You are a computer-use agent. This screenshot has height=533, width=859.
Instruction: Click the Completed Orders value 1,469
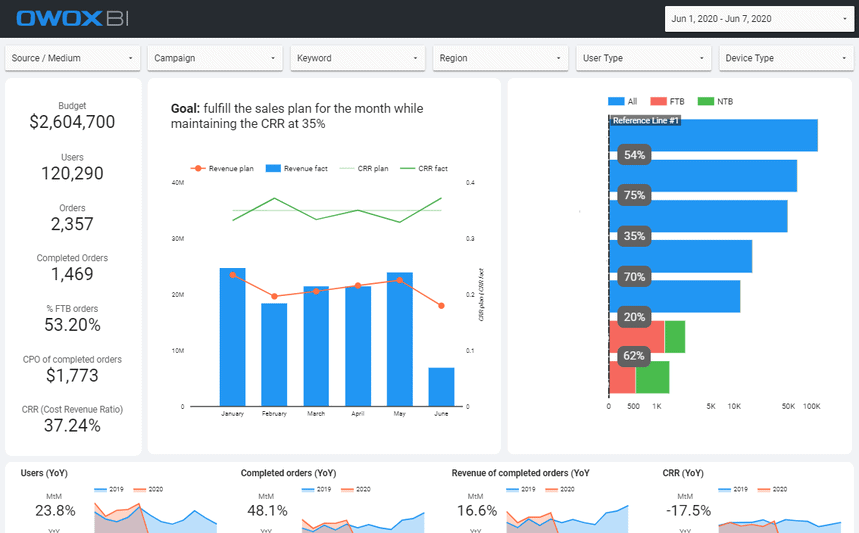point(72,274)
